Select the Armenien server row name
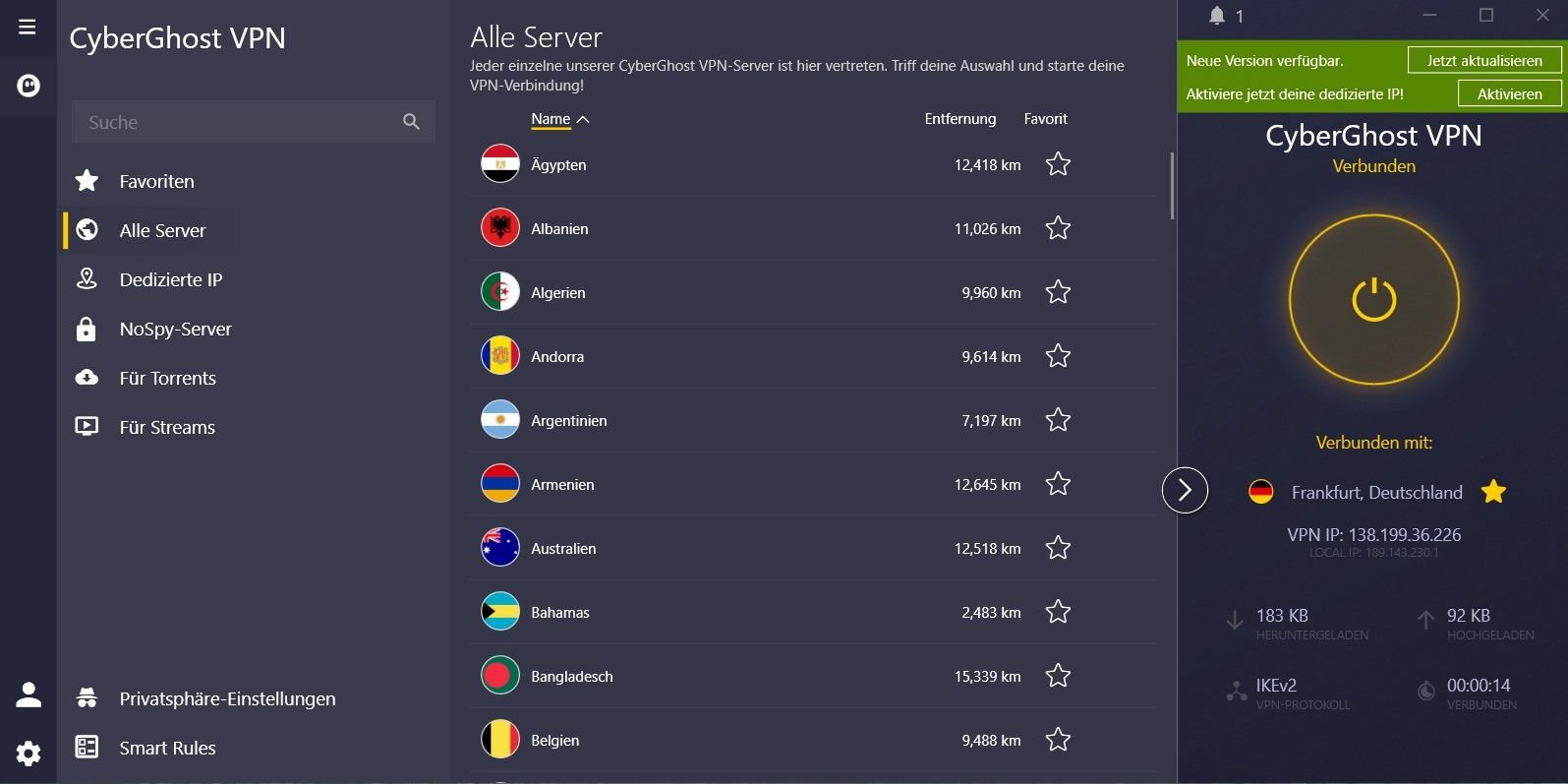 (562, 484)
